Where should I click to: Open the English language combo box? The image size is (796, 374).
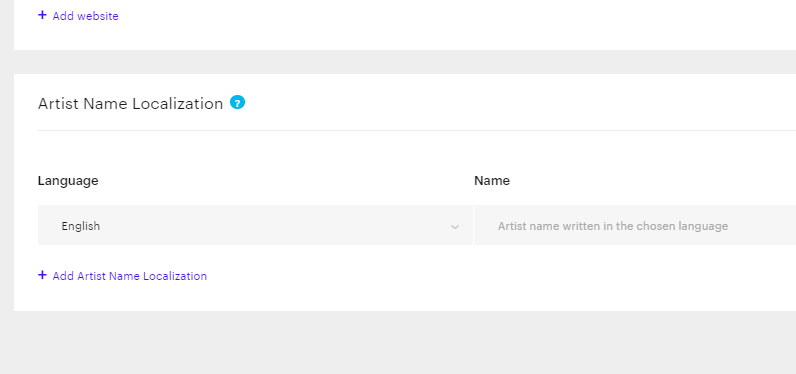(255, 225)
